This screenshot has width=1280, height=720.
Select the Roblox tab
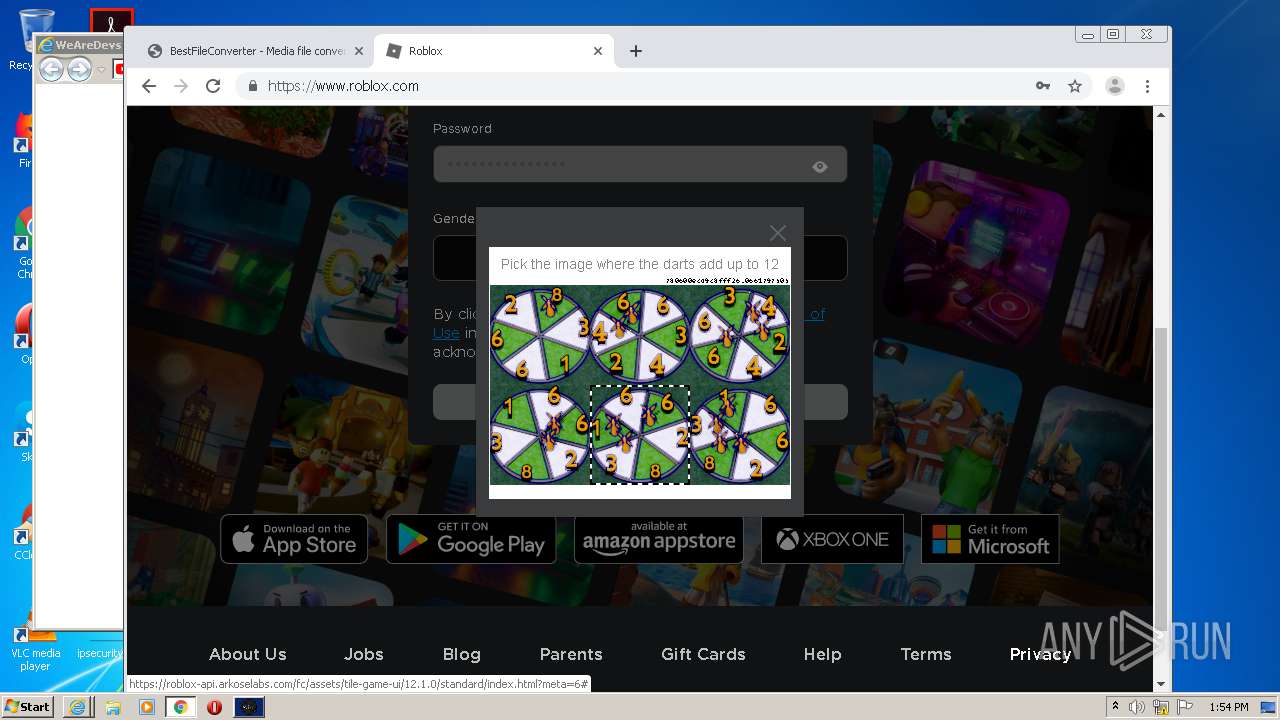click(493, 51)
